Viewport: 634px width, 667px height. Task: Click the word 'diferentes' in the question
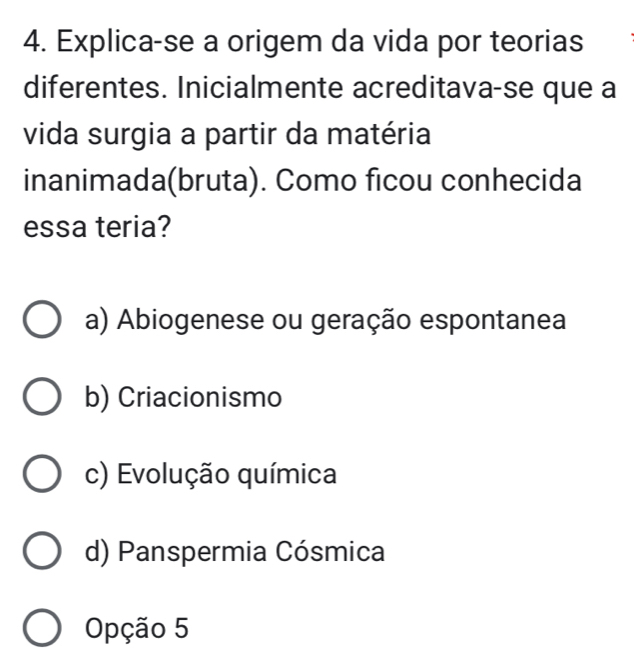[x=86, y=94]
